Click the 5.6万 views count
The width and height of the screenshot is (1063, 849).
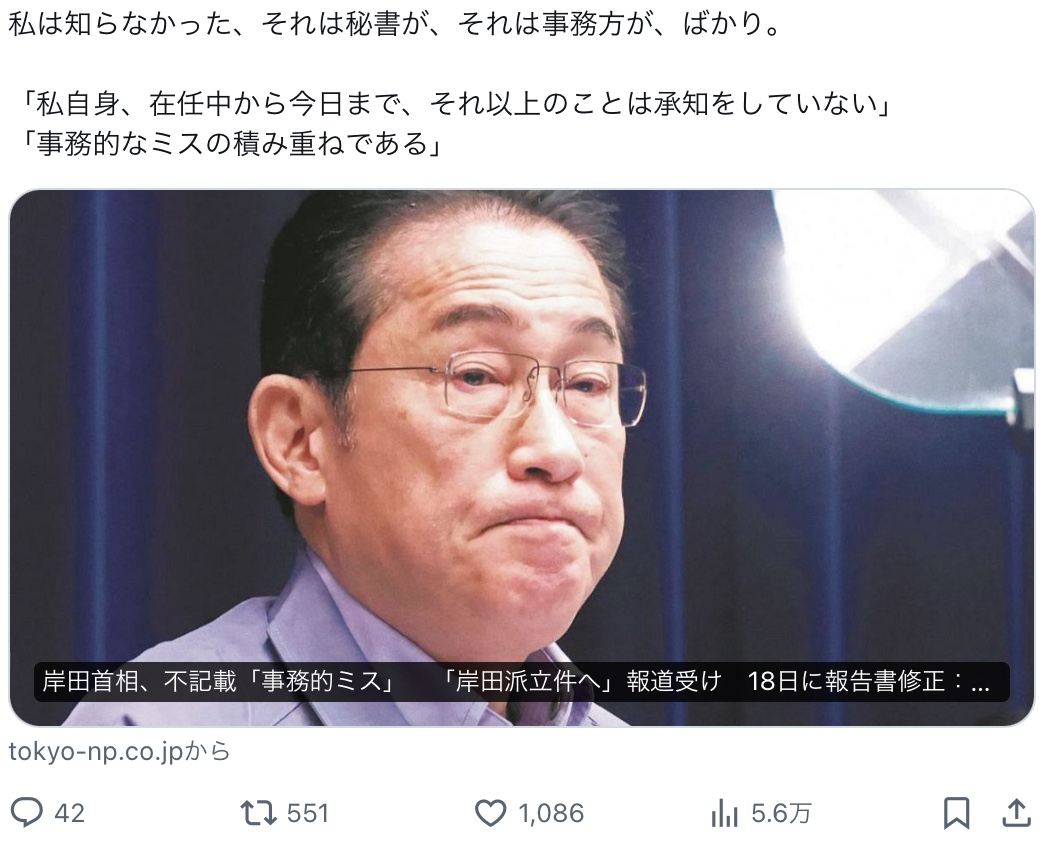[x=781, y=813]
